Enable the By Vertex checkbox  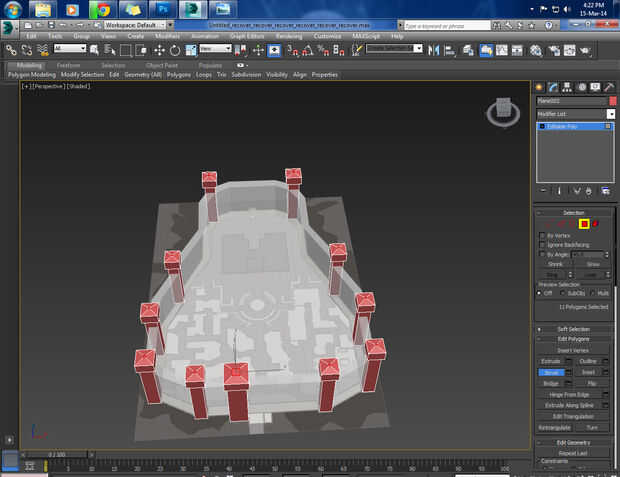[x=543, y=235]
